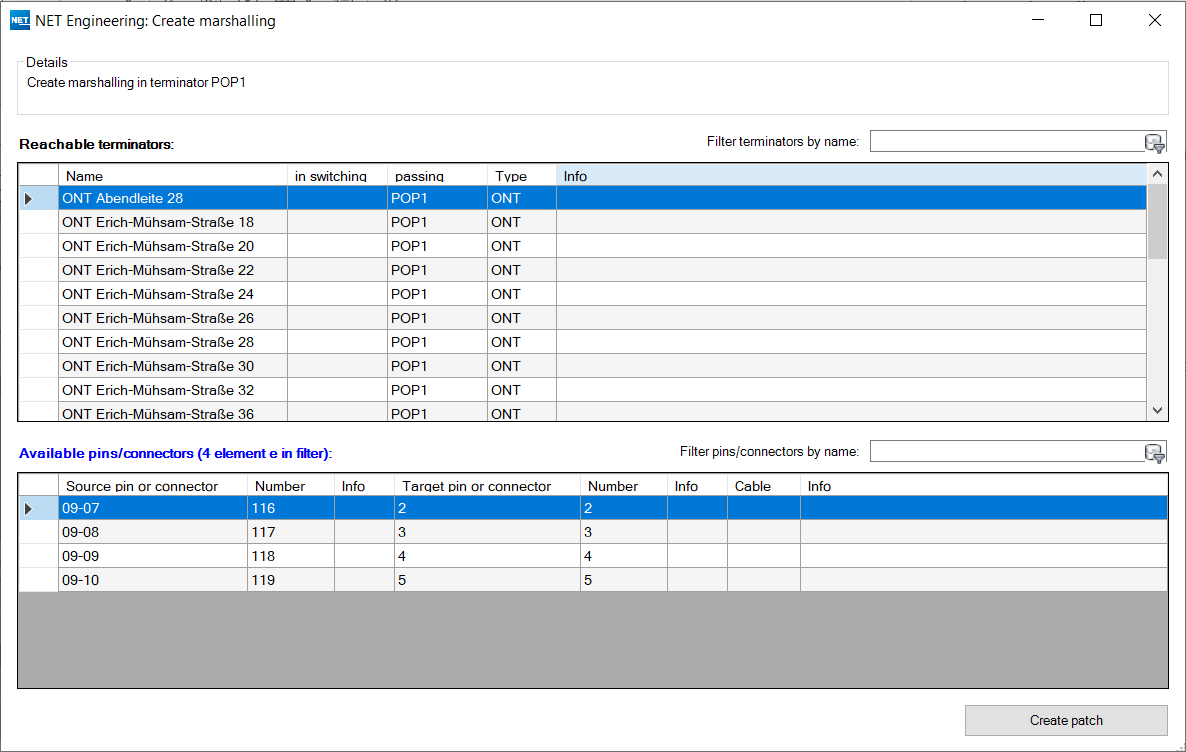Image resolution: width=1186 pixels, height=752 pixels.
Task: Click the NET Engineering app icon
Action: click(20, 20)
